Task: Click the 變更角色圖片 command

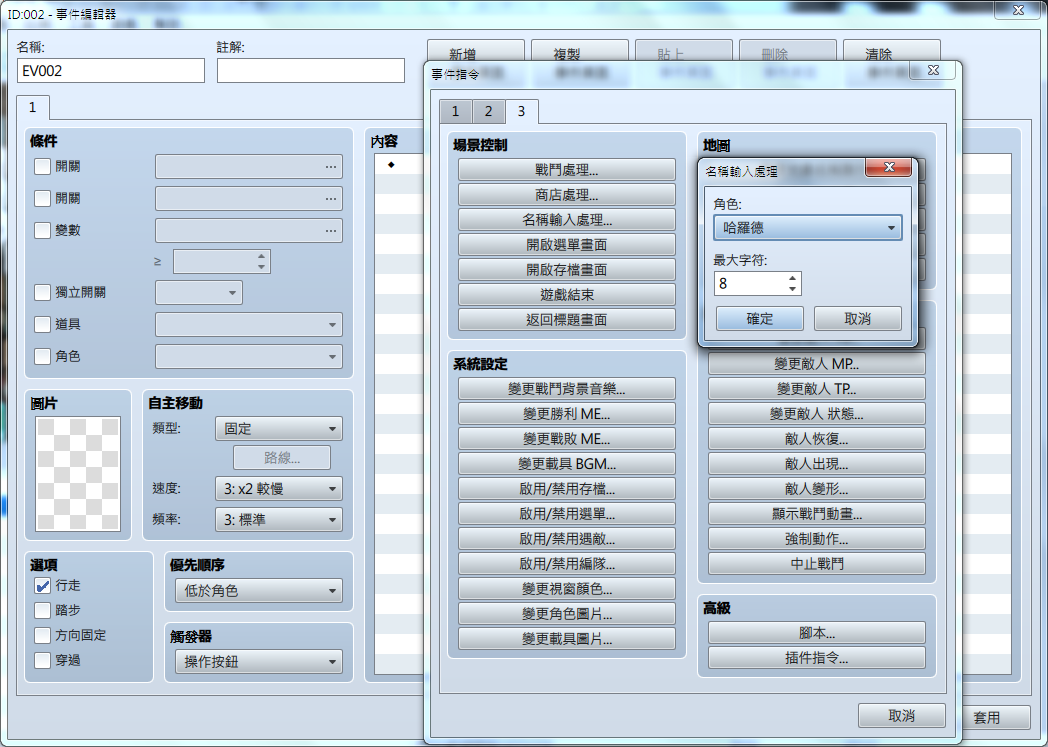Action: pos(567,614)
